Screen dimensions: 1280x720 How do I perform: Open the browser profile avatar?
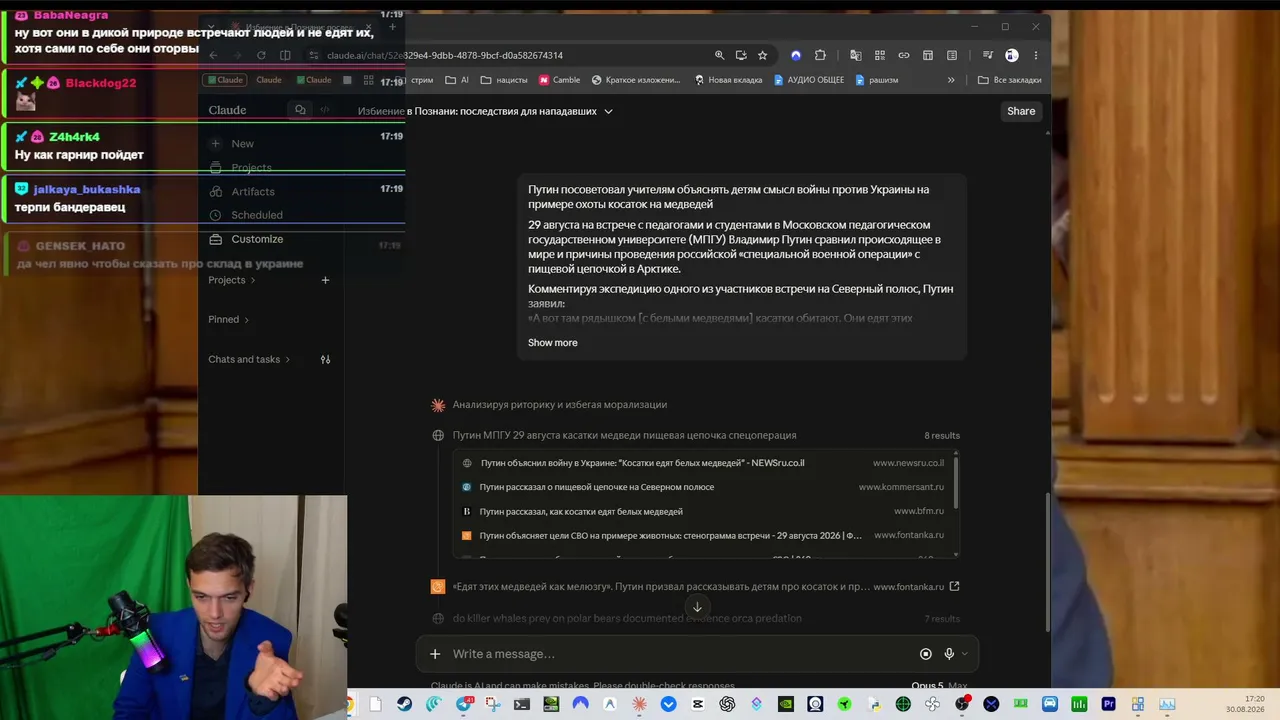pos(1012,55)
